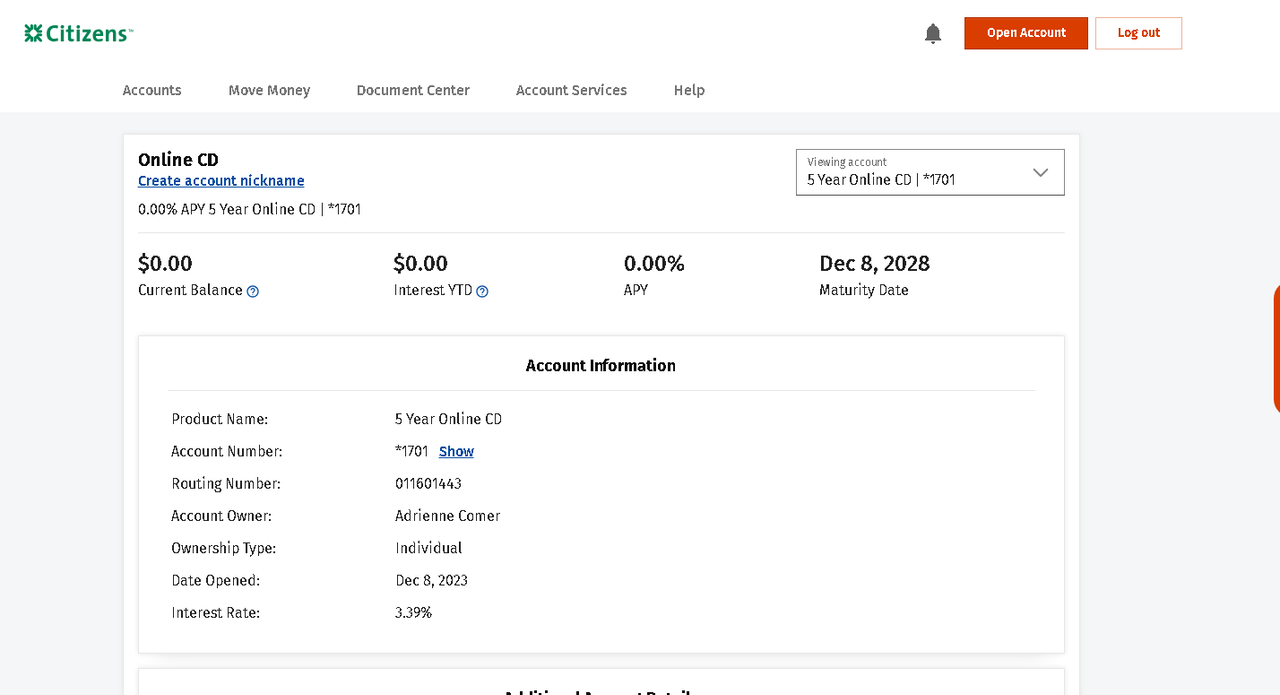The width and height of the screenshot is (1280, 695).
Task: Click the Citizens logo
Action: click(78, 33)
